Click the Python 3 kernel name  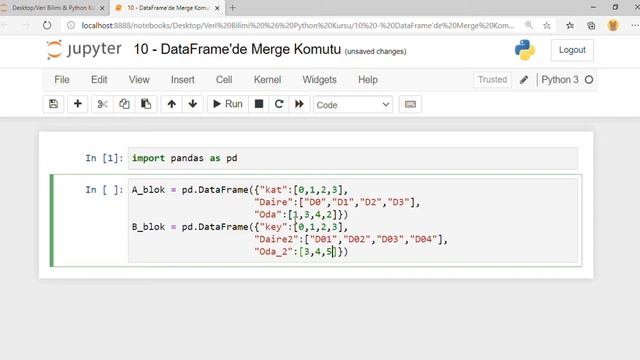(560, 80)
